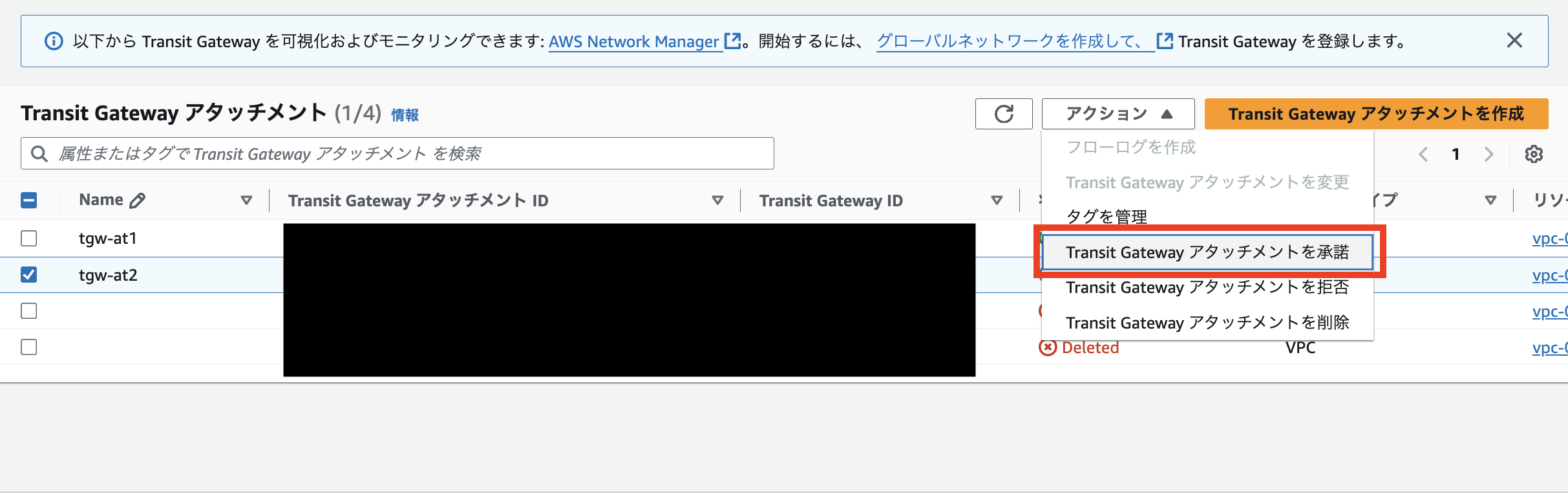The height and width of the screenshot is (498, 1568).
Task: Go to previous page of results
Action: [x=1423, y=154]
